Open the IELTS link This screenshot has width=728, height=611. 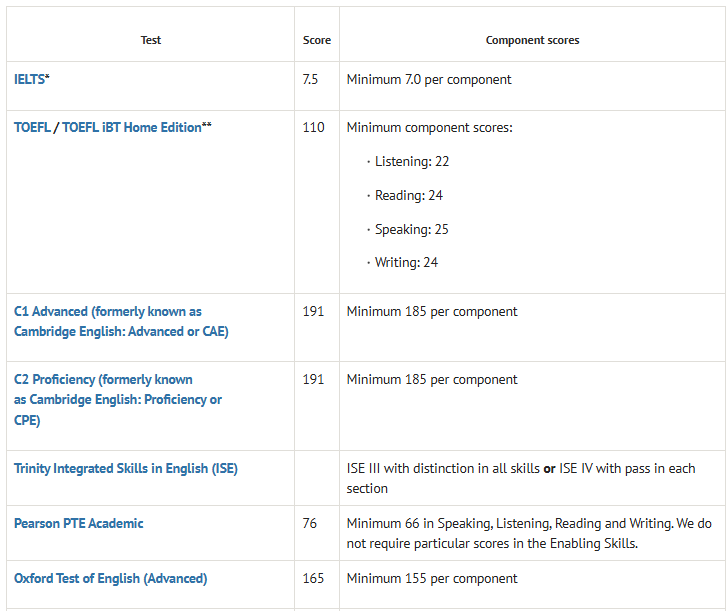click(29, 79)
